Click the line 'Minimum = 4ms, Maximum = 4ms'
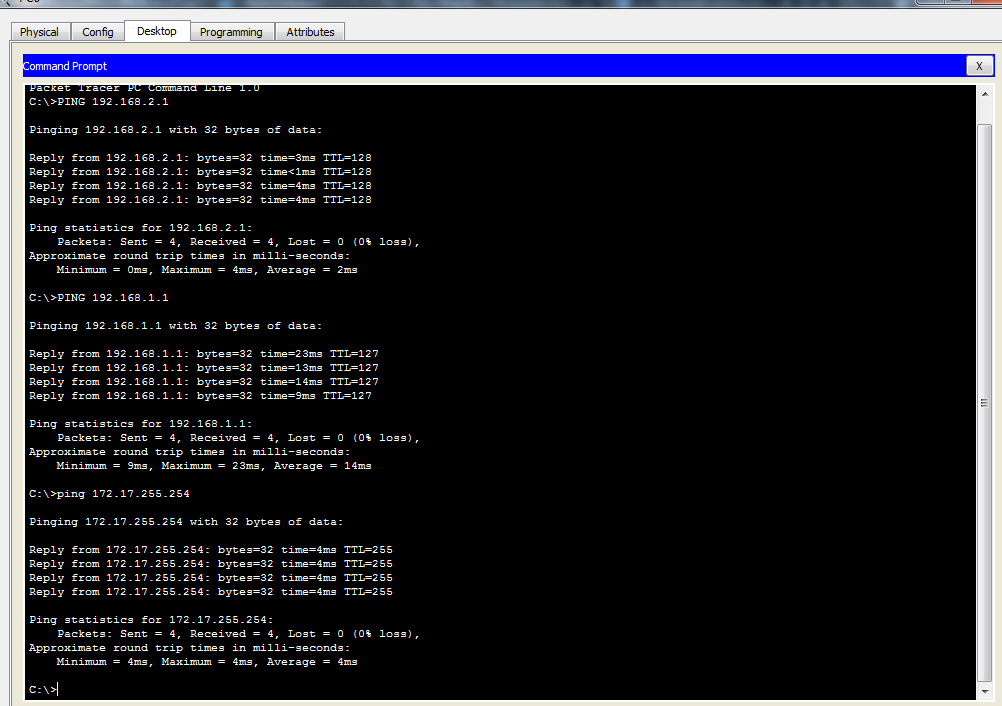Viewport: 1002px width, 706px height. point(207,663)
